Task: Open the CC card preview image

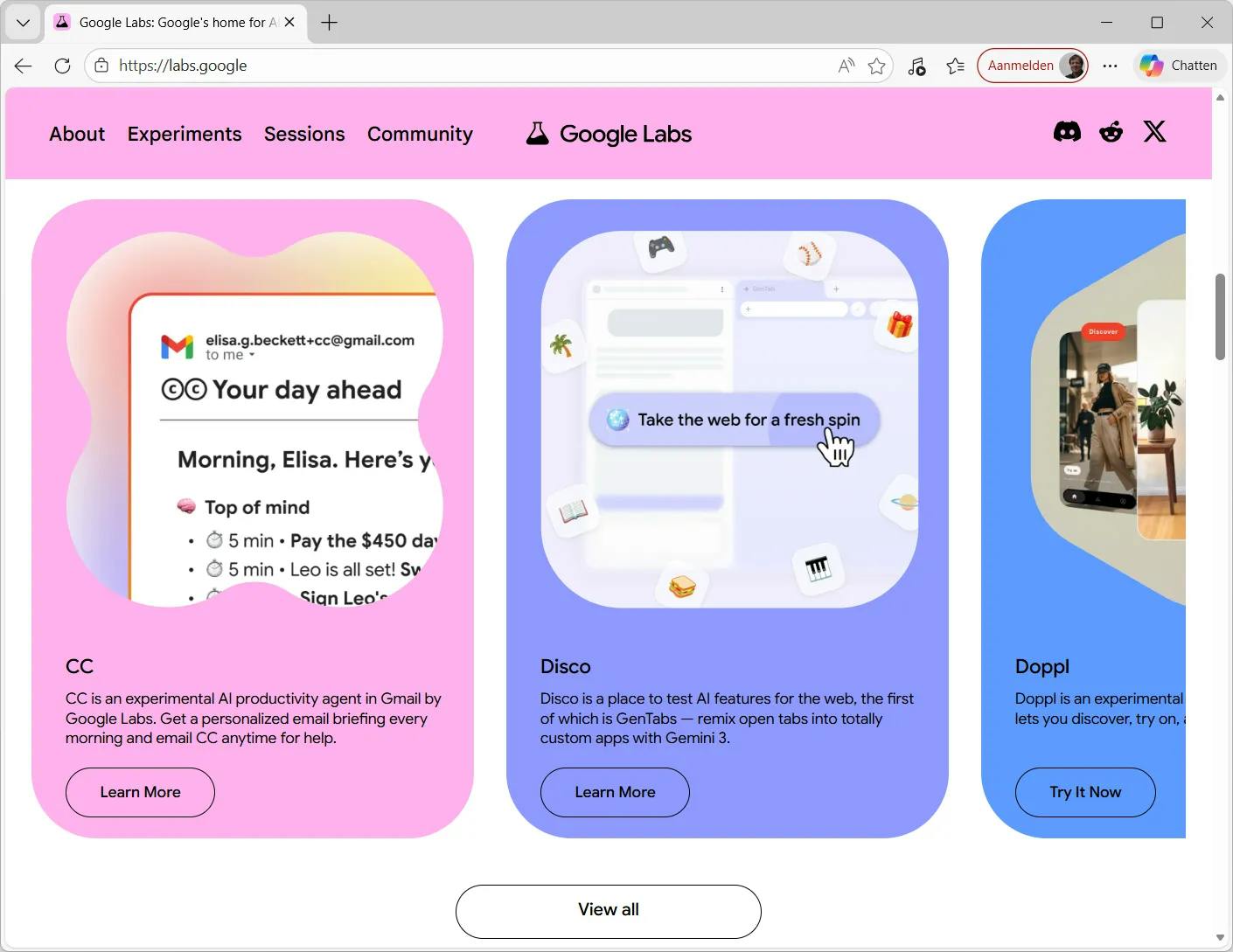Action: tap(254, 420)
